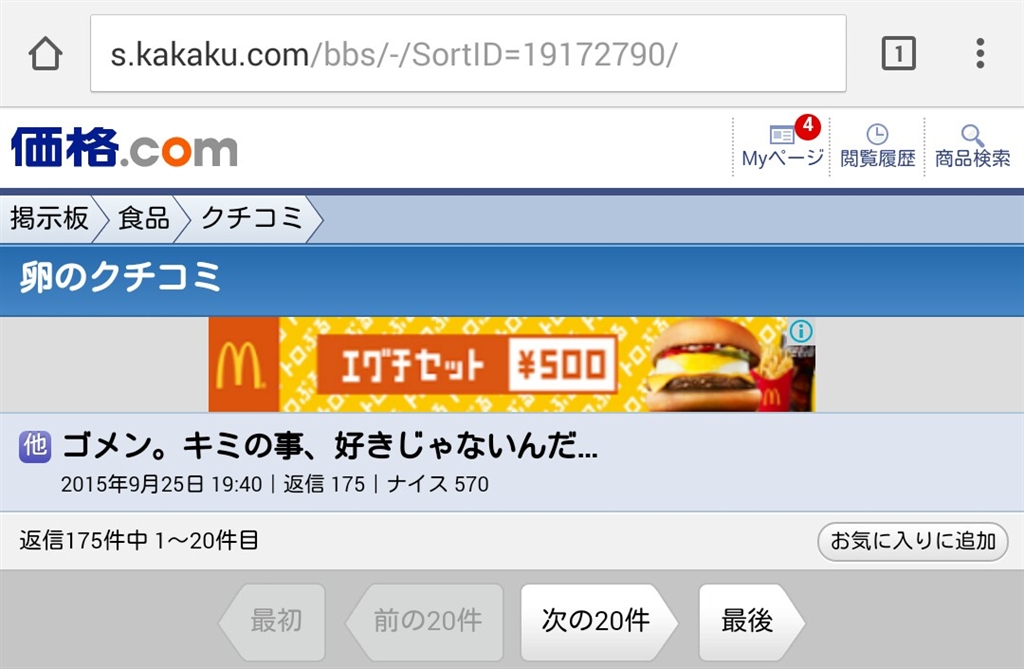Image resolution: width=1024 pixels, height=669 pixels.
Task: Click the 価格.com logo
Action: tap(124, 148)
